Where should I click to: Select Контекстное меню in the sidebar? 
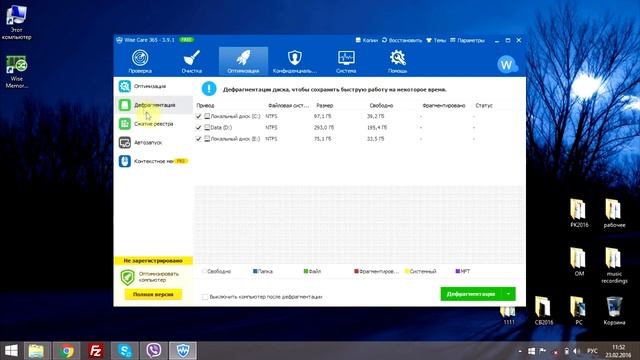pos(153,161)
